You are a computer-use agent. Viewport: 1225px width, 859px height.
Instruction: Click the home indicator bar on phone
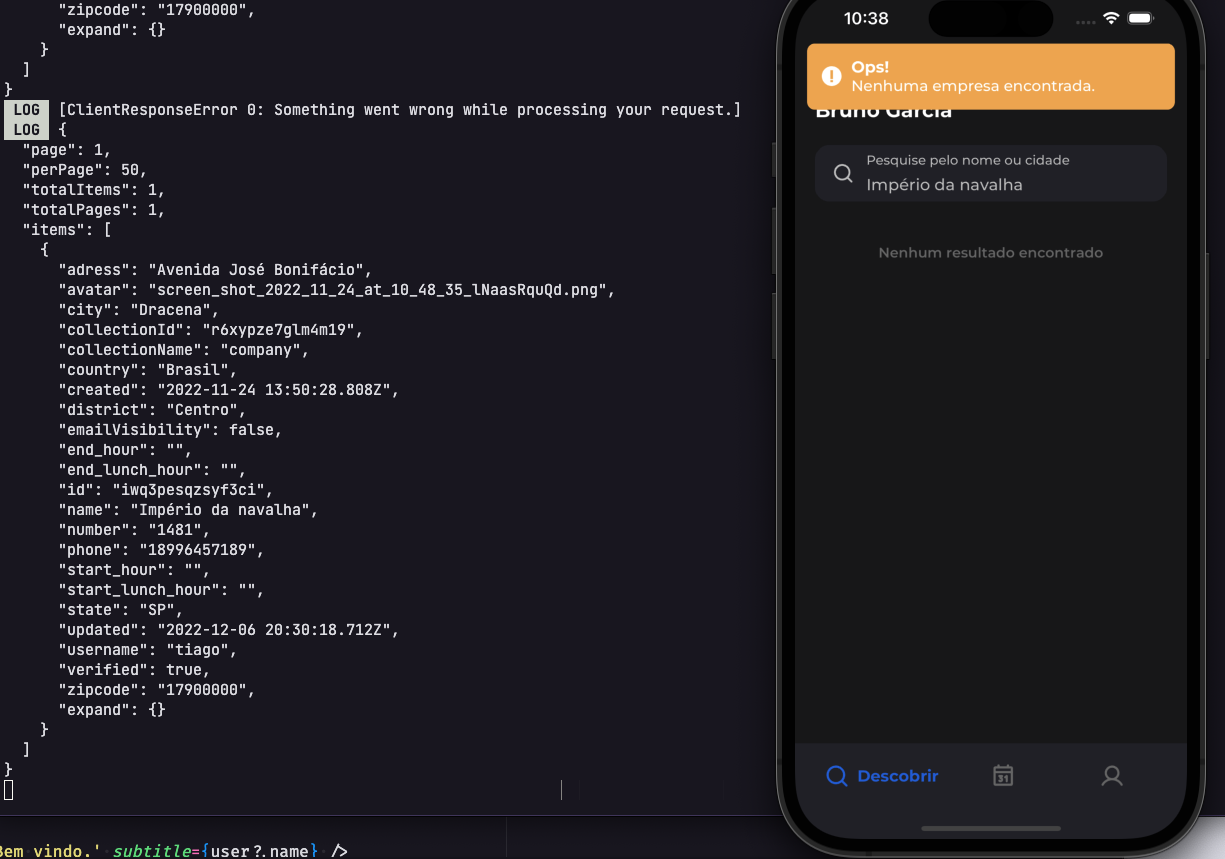coord(991,828)
